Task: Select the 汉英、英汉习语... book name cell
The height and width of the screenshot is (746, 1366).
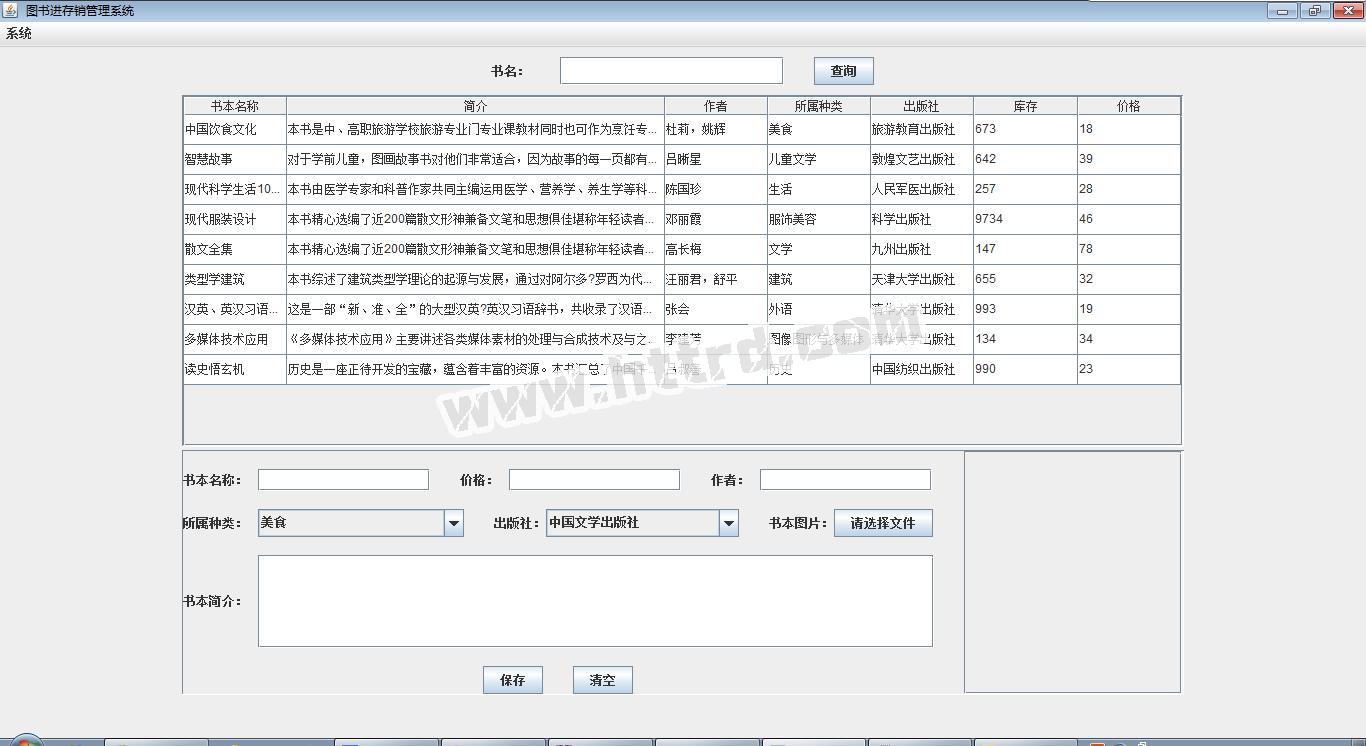Action: coord(235,309)
